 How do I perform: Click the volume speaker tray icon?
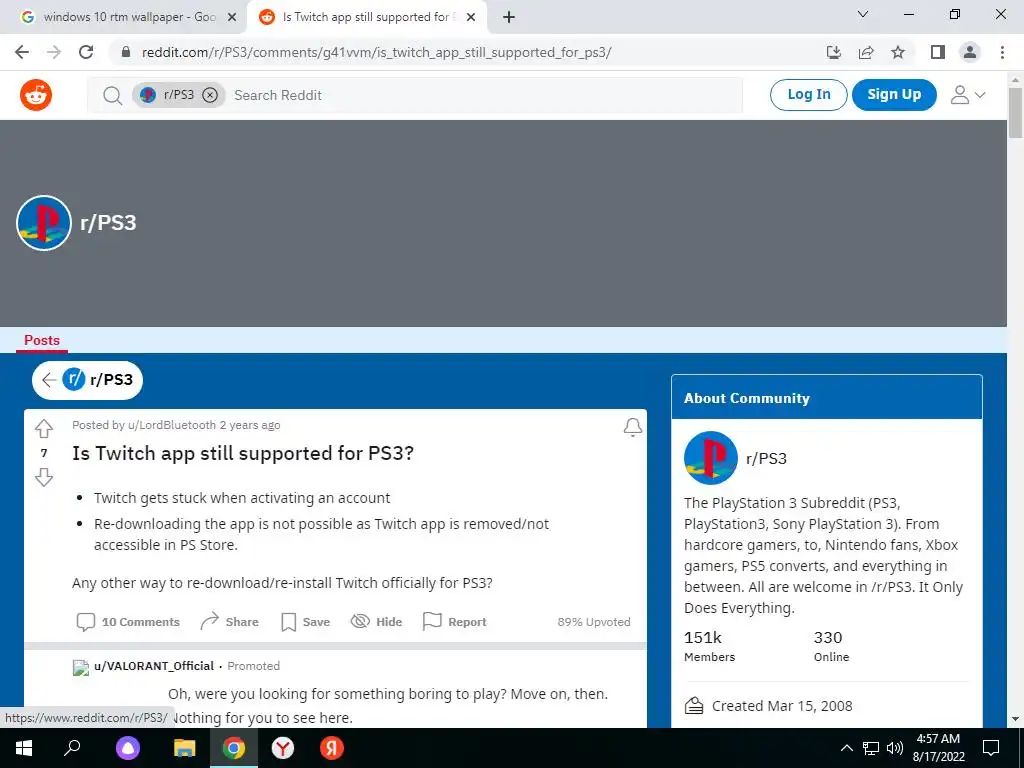[895, 748]
